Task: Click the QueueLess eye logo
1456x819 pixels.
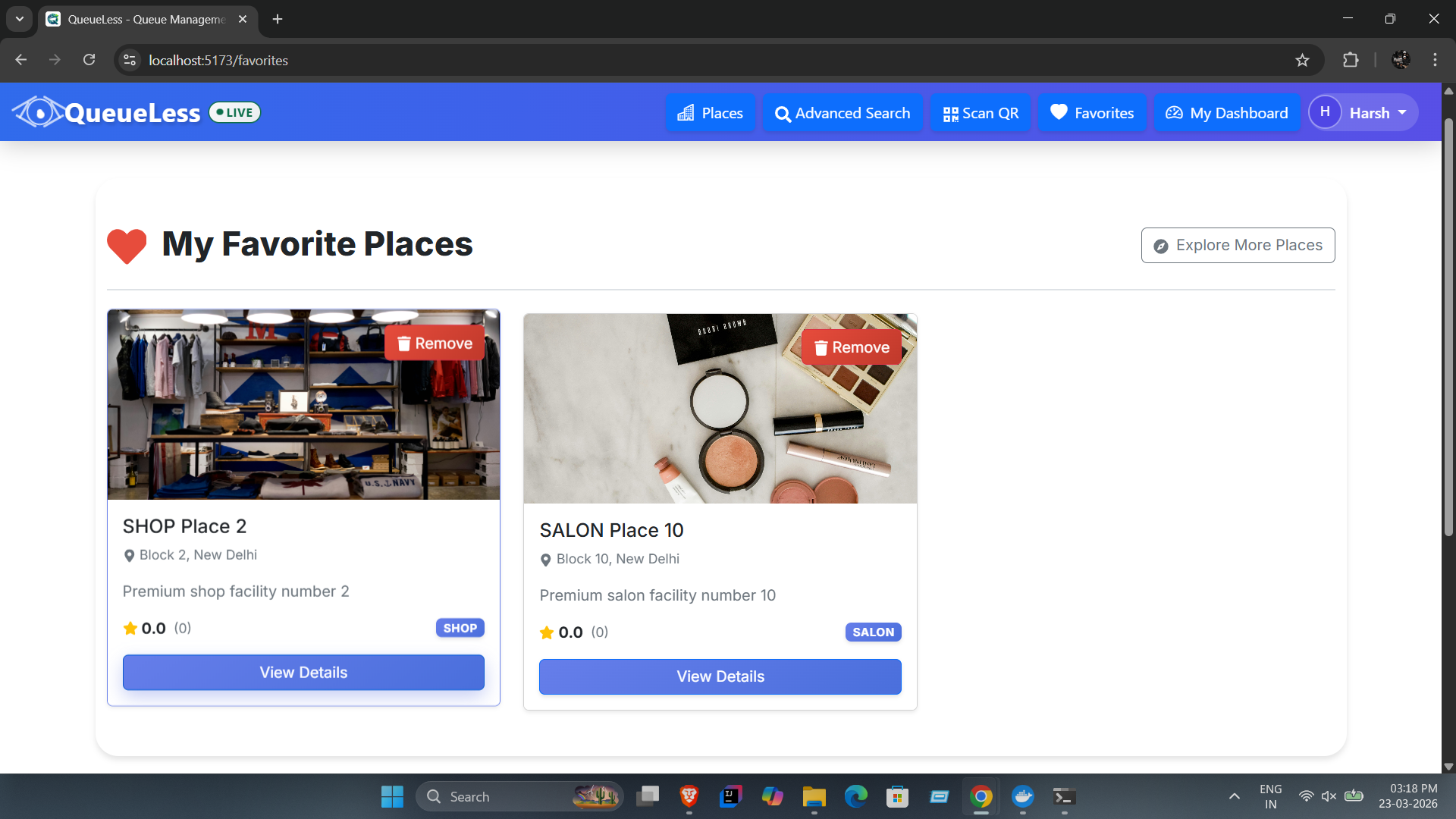Action: [38, 112]
